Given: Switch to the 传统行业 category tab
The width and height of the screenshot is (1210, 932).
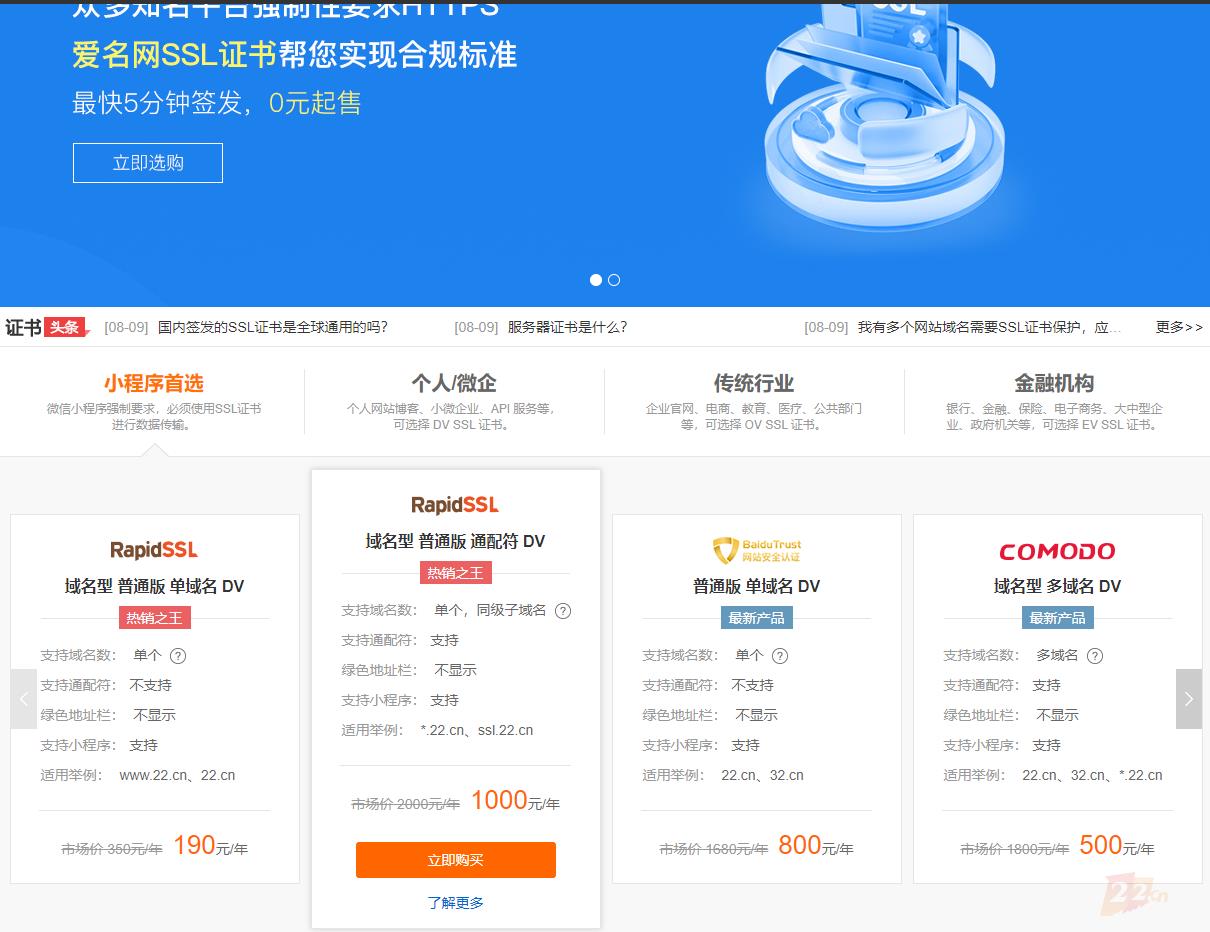Looking at the screenshot, I should pos(756,383).
